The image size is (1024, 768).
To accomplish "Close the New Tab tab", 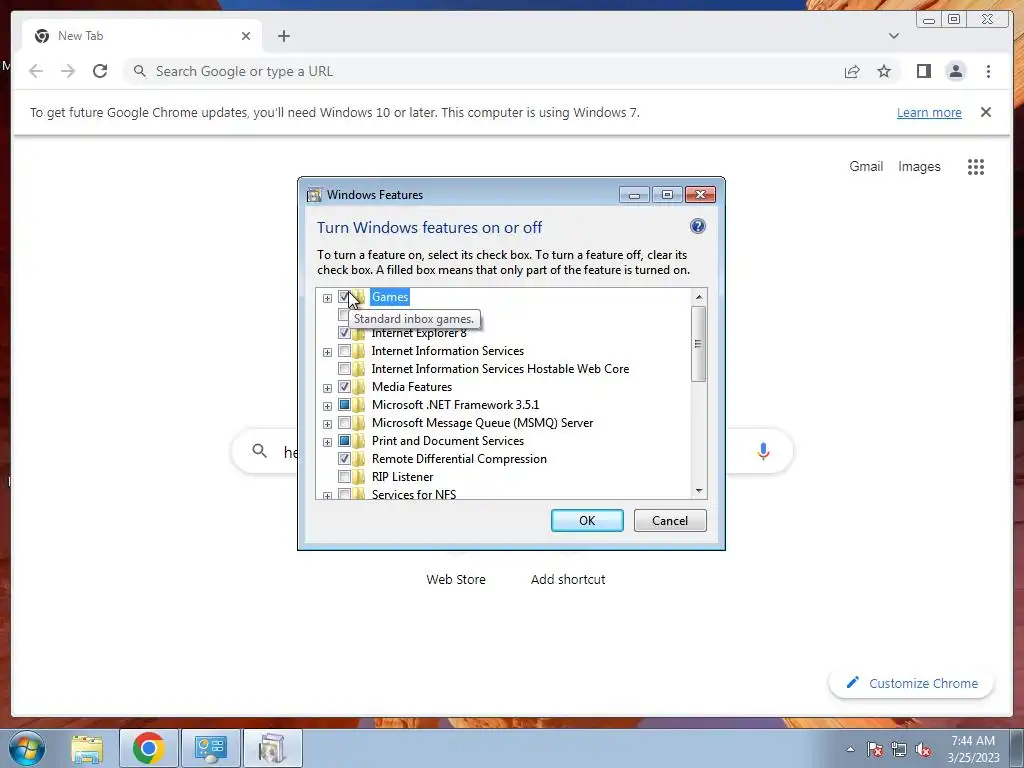I will coord(246,36).
